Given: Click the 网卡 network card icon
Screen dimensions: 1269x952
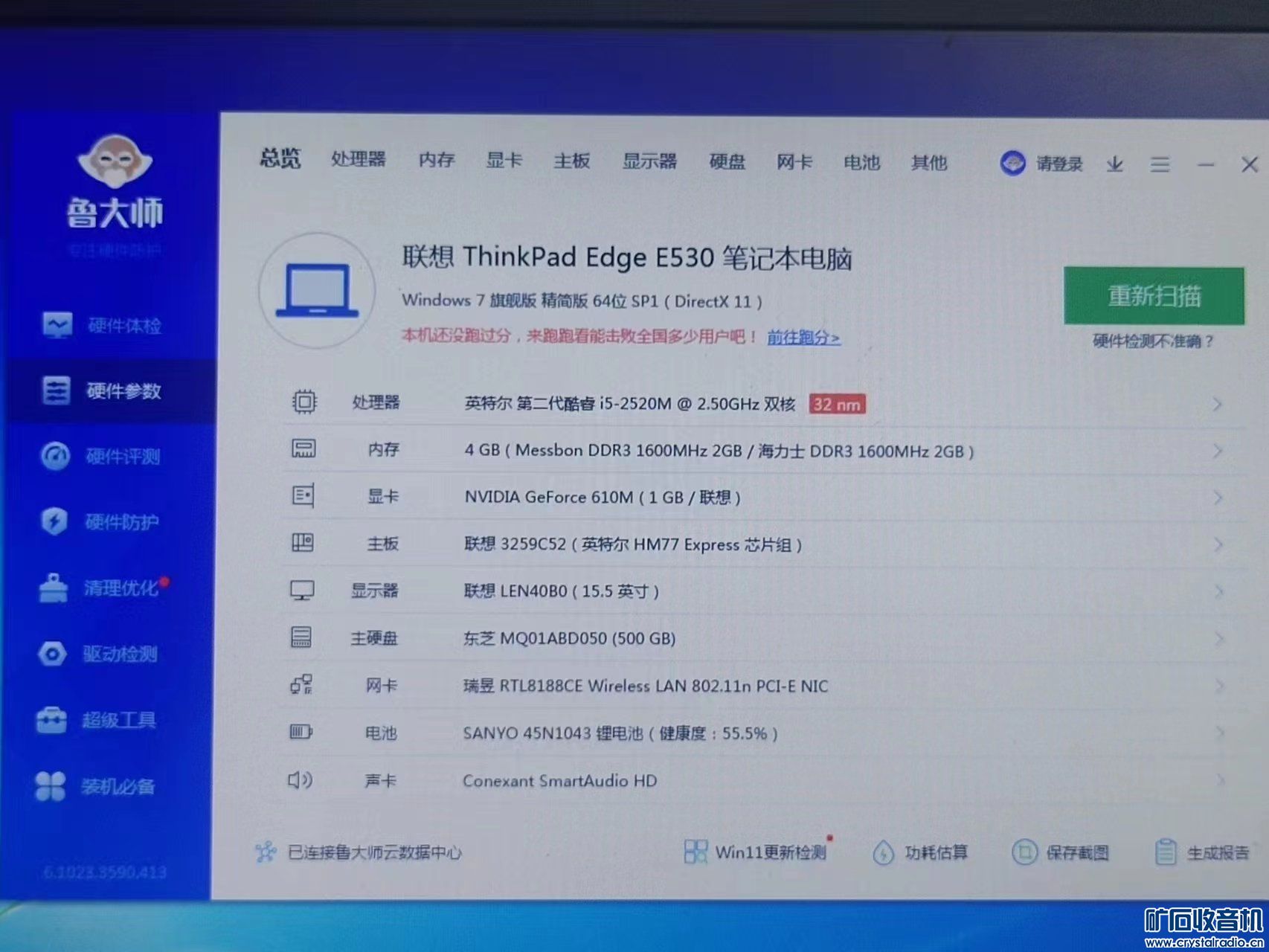Looking at the screenshot, I should (x=301, y=684).
